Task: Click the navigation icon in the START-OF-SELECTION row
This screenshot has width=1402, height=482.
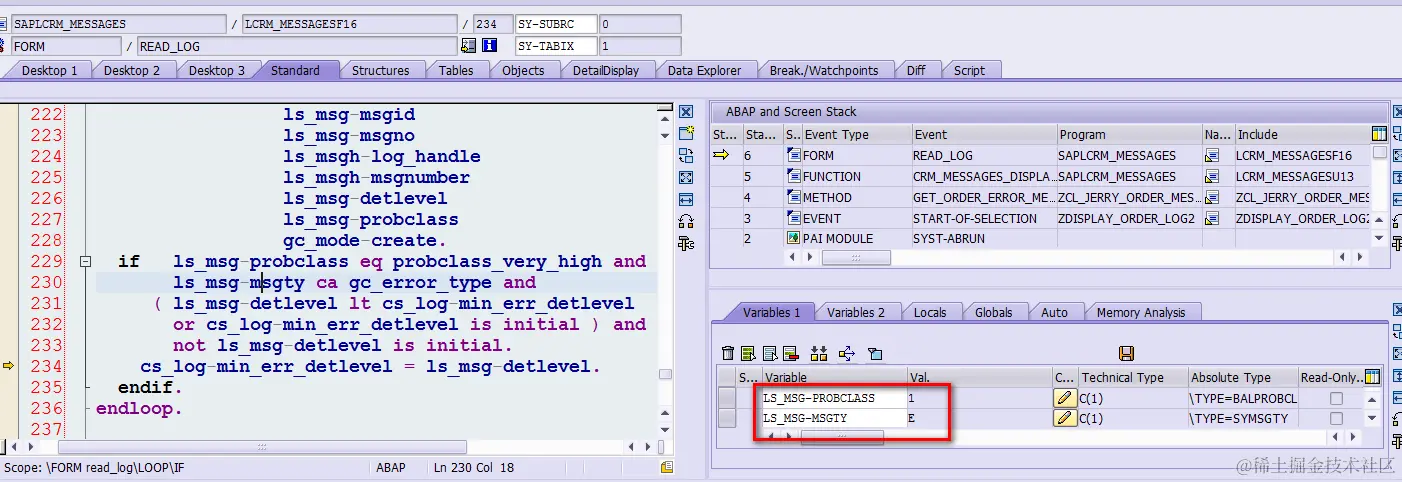Action: coord(1212,218)
